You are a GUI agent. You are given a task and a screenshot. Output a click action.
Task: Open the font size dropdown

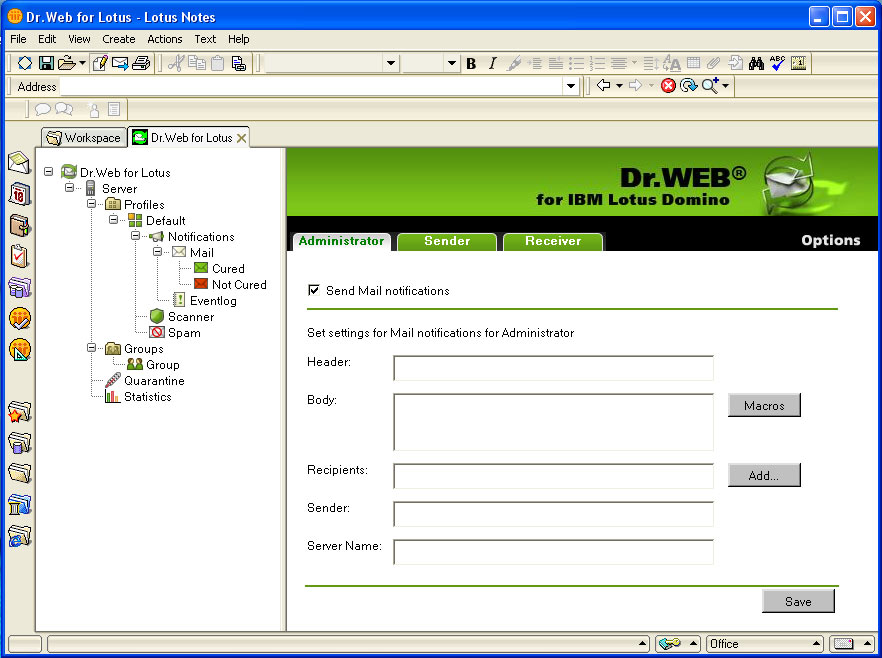tap(452, 63)
